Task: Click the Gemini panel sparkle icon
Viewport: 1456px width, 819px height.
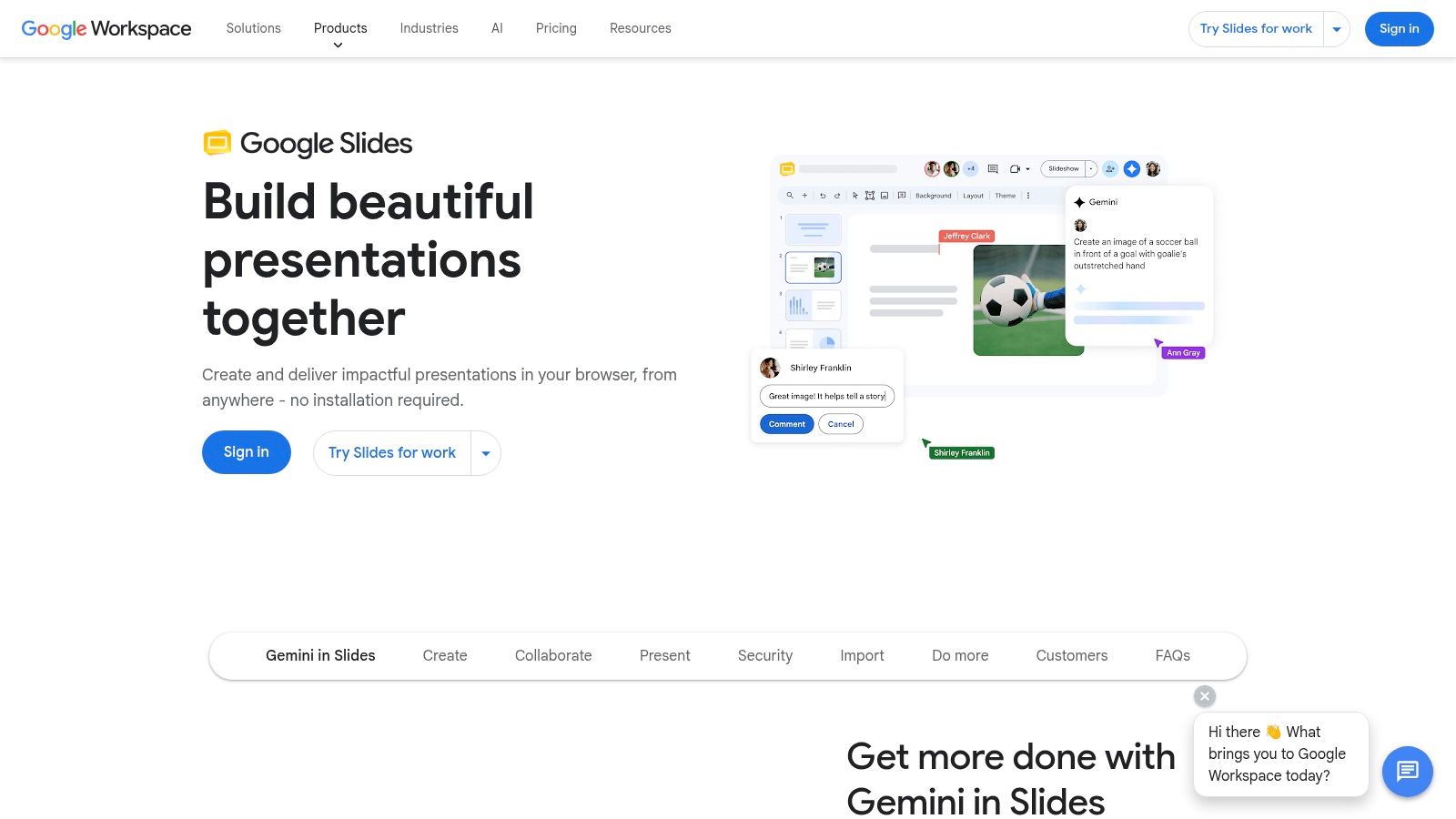Action: (1079, 202)
